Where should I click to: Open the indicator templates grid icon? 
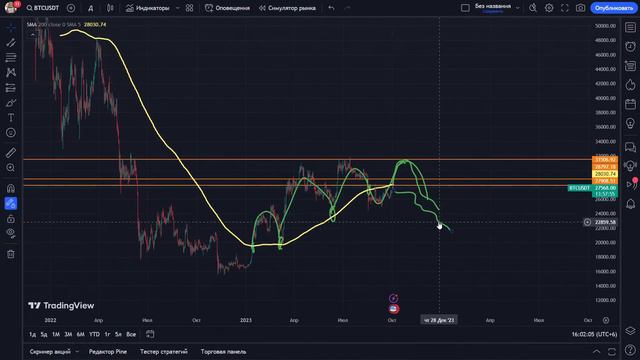(x=189, y=8)
